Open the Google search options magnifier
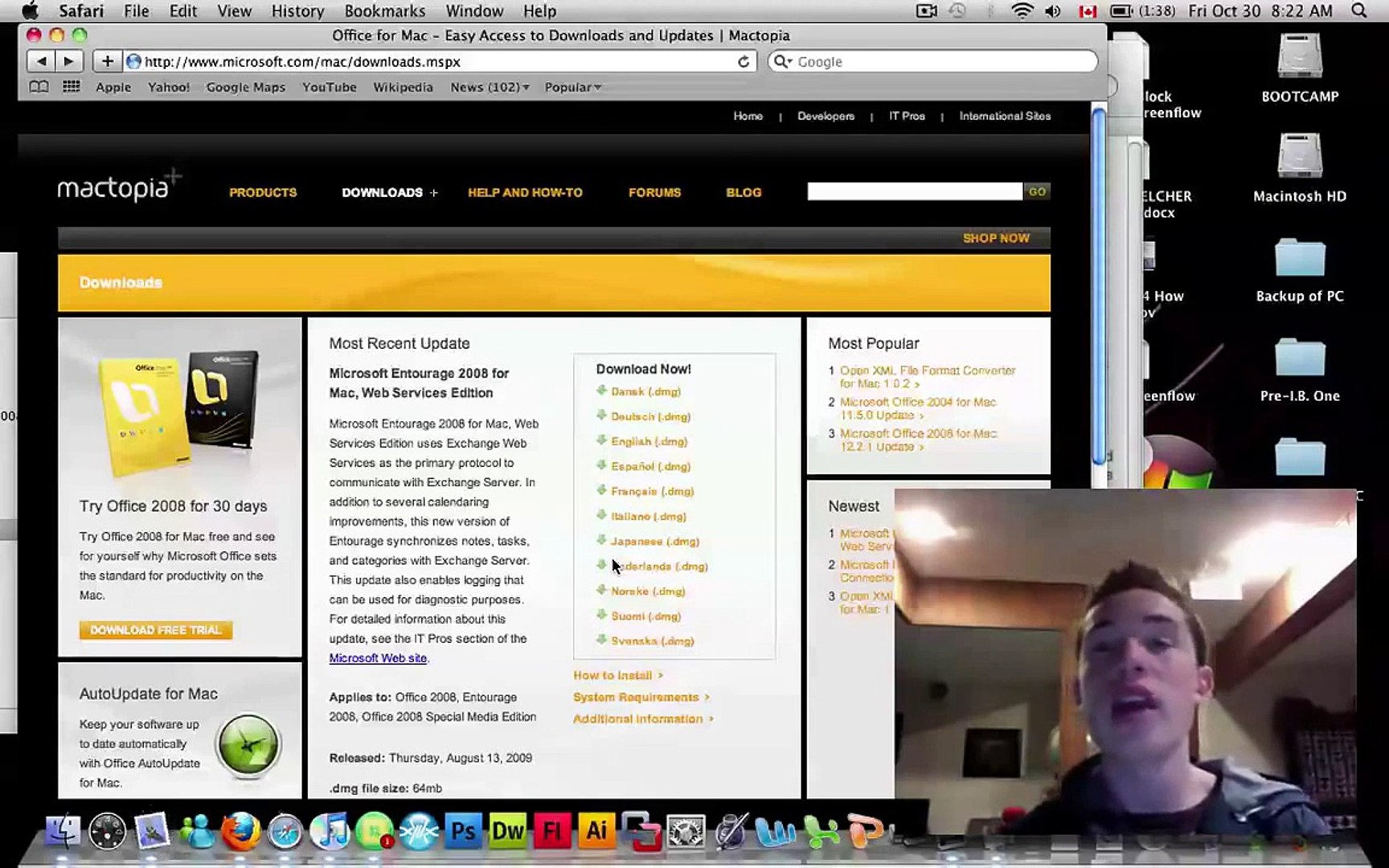This screenshot has width=1389, height=868. 782,61
